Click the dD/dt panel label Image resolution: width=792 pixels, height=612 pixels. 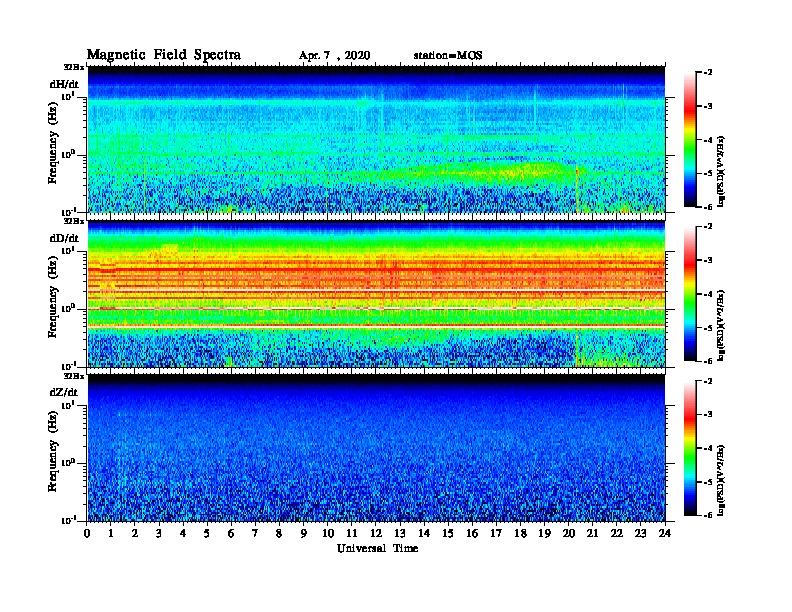(x=64, y=238)
